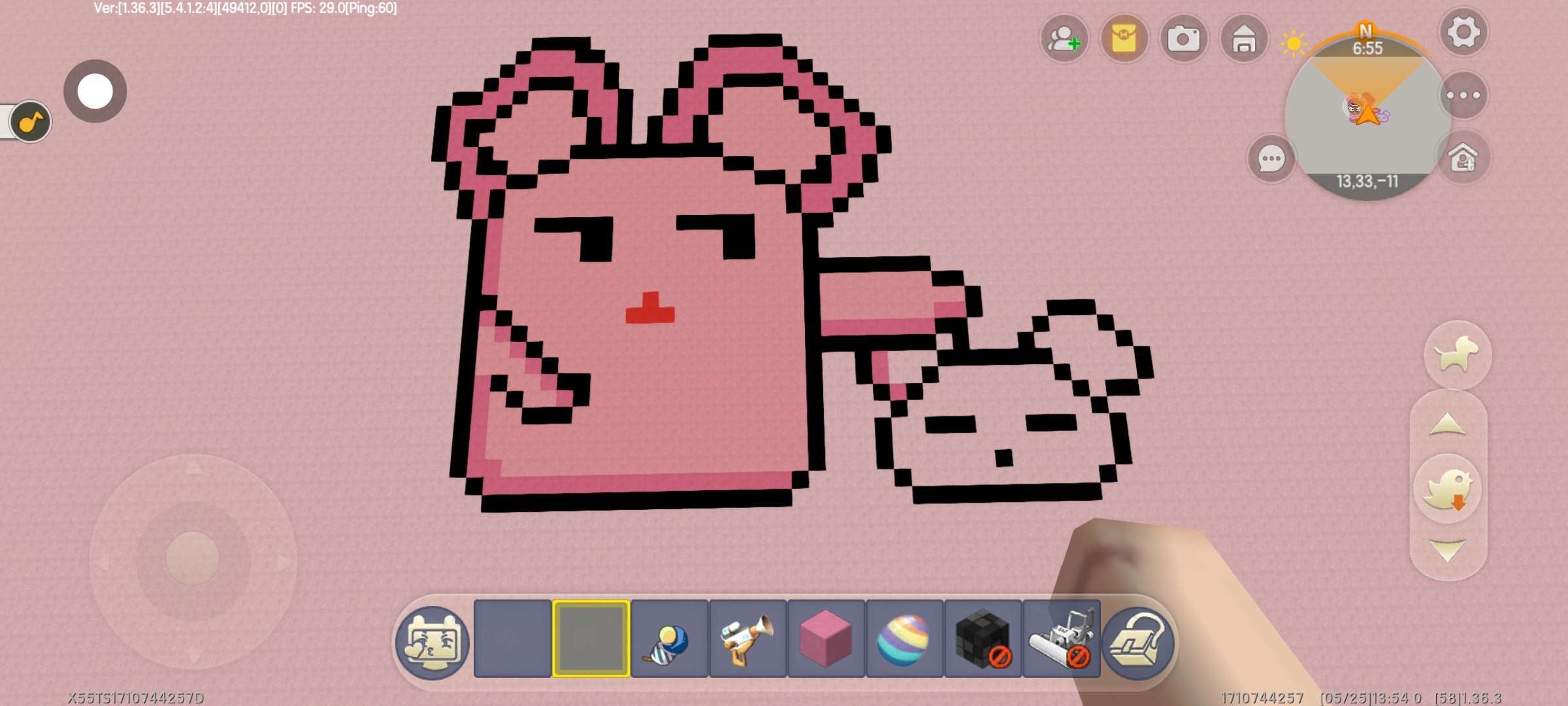Toggle the bird flight mode button
This screenshot has width=1568, height=706.
click(x=1448, y=489)
